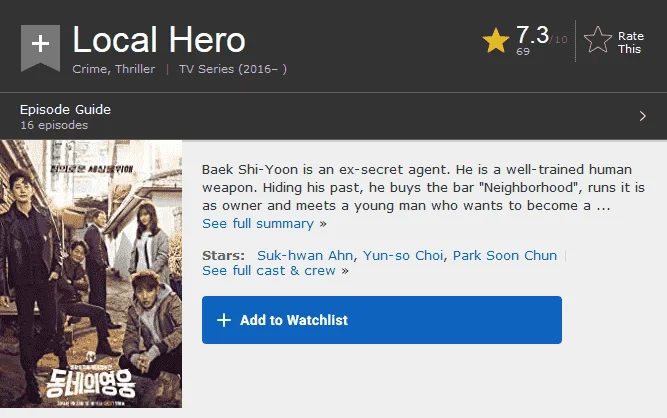Viewport: 667px width, 418px height.
Task: Open Park Soon Chun's profile
Action: 505,255
